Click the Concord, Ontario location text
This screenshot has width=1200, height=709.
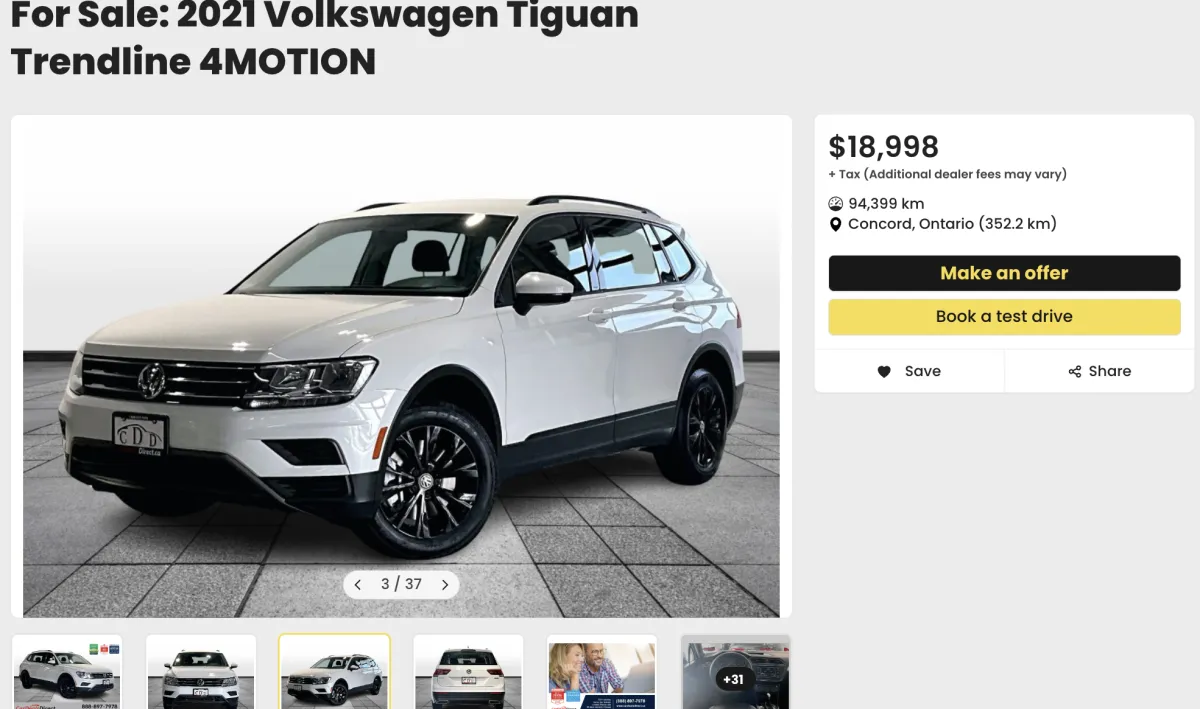point(952,224)
